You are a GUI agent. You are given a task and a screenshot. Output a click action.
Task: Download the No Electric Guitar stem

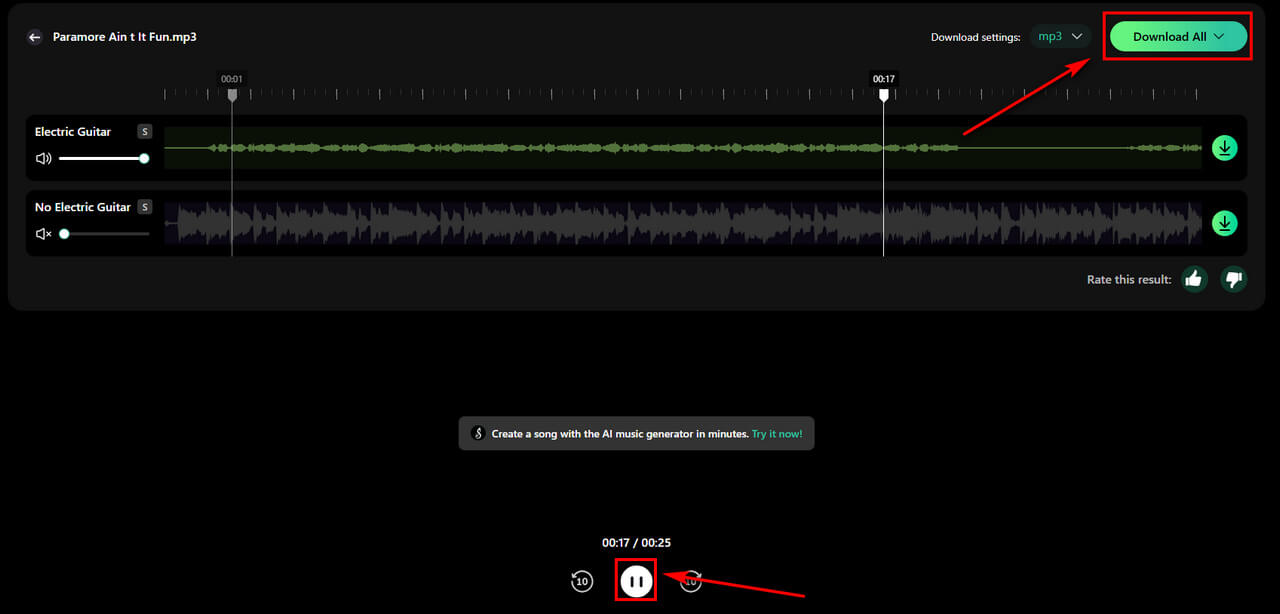(x=1225, y=223)
